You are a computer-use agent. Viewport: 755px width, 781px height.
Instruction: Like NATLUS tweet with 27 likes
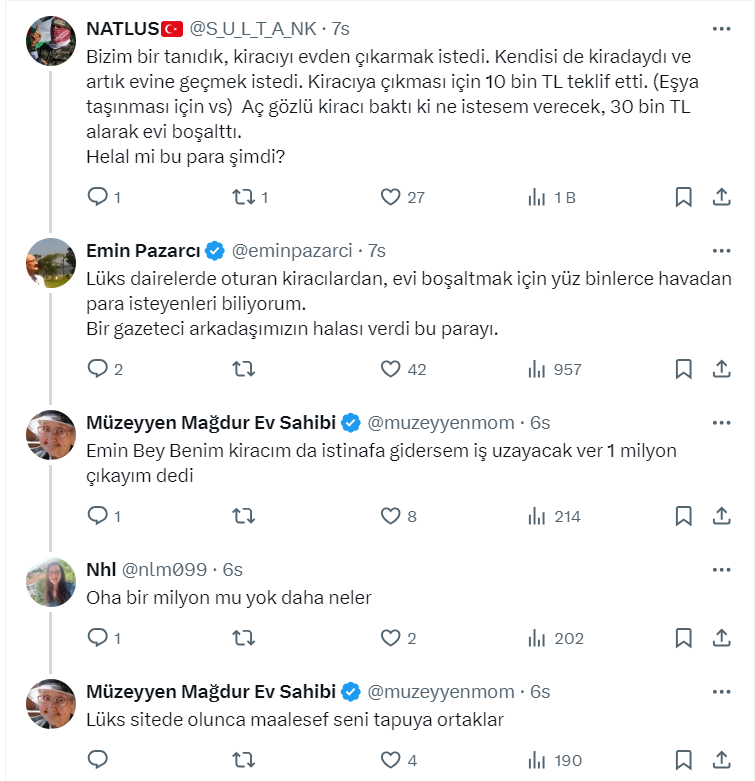pos(390,198)
